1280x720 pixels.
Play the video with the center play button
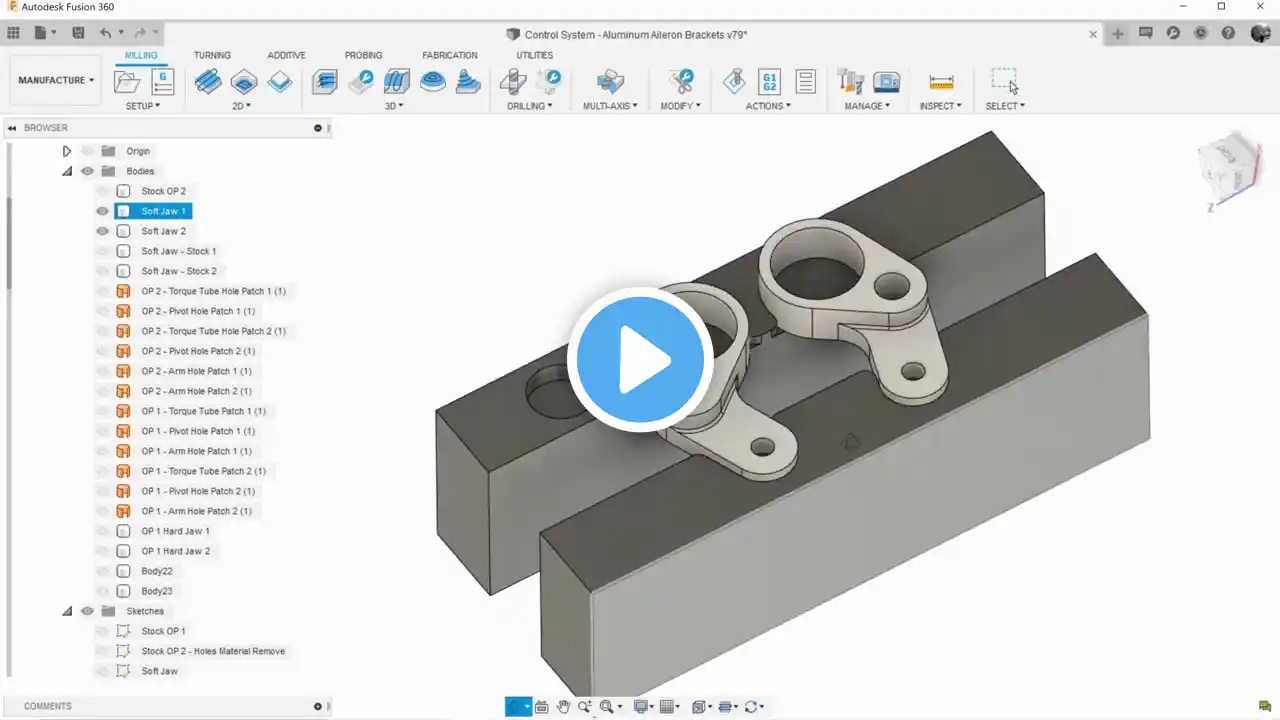pos(640,360)
